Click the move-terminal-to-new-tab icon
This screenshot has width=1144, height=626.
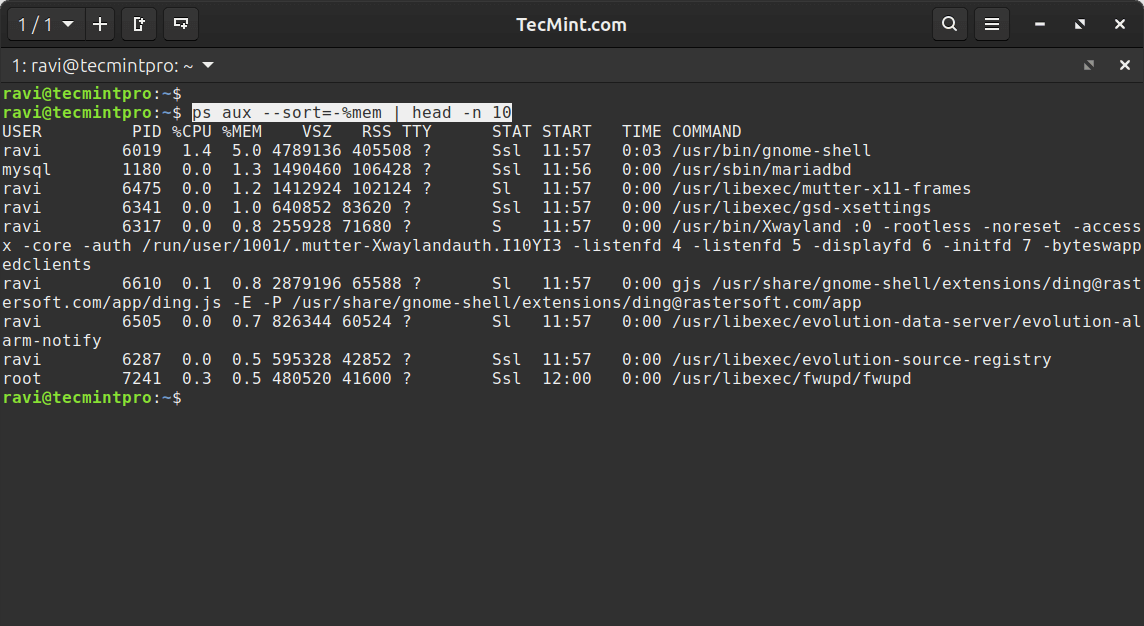point(139,23)
